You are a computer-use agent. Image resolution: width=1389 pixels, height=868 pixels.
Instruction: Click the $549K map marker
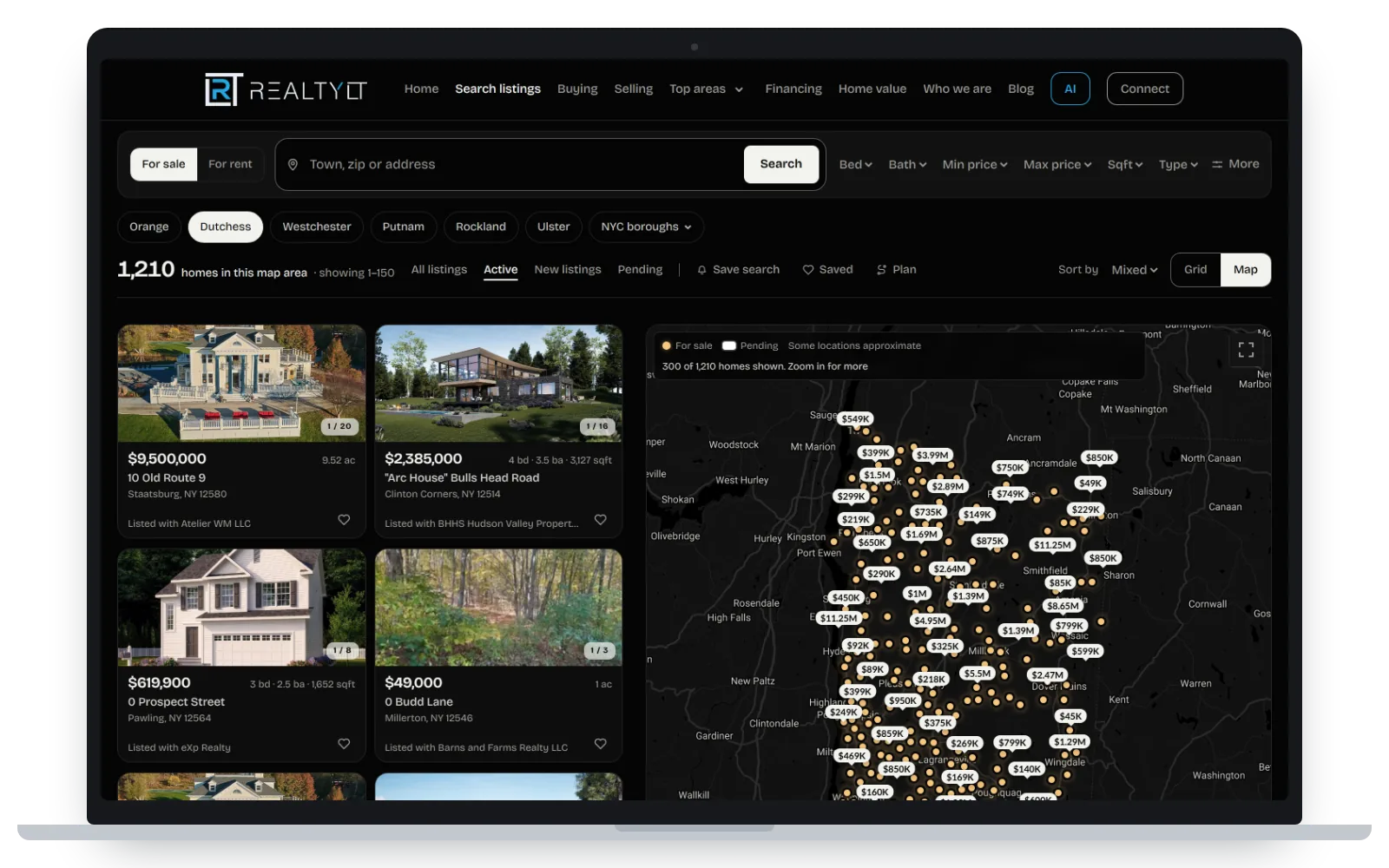pyautogui.click(x=855, y=419)
